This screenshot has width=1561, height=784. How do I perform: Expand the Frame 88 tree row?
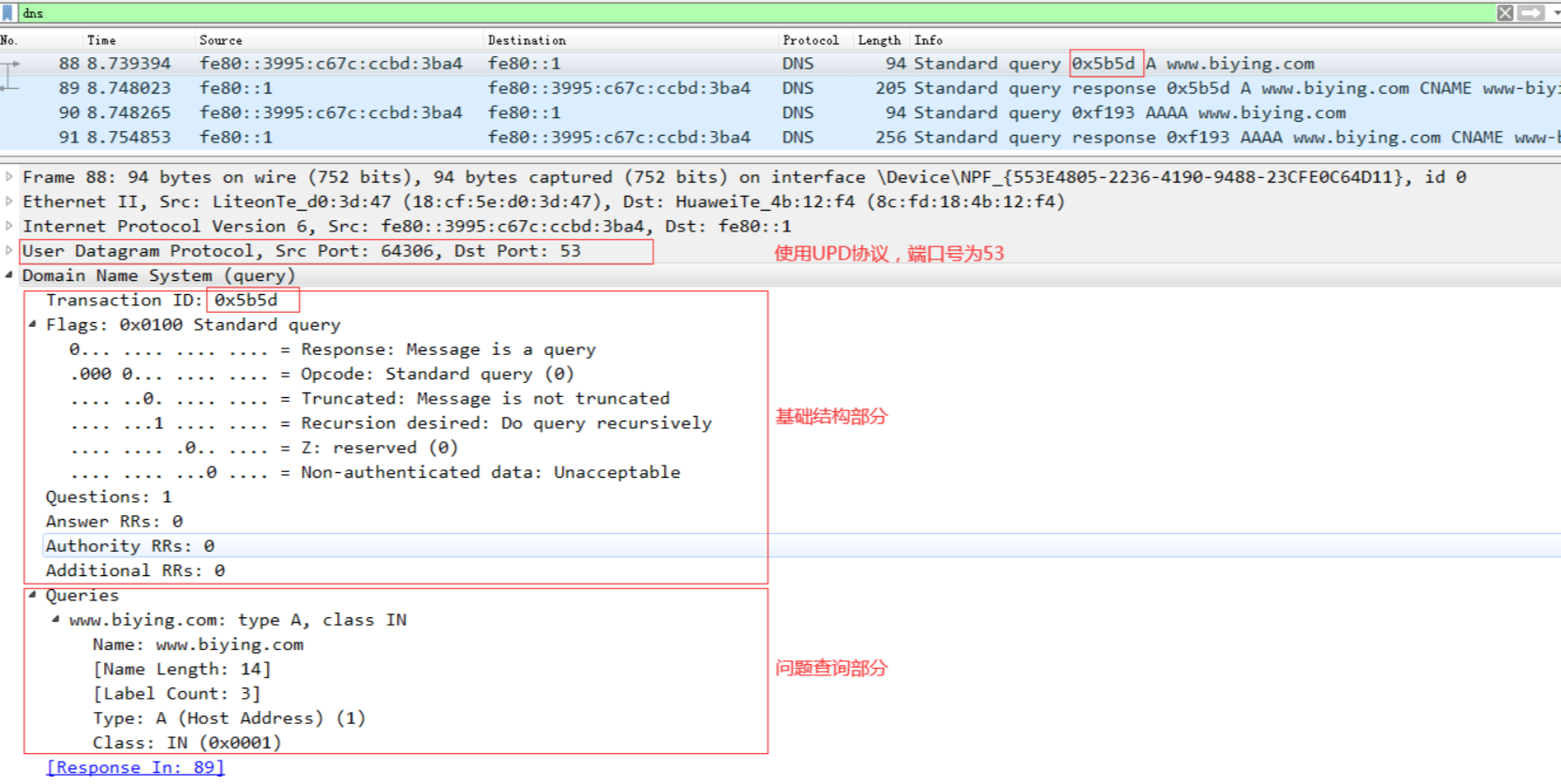coord(9,177)
